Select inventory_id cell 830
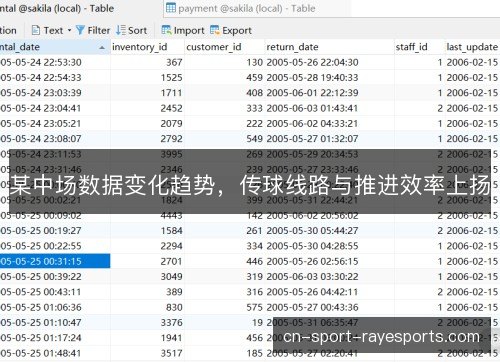The image size is (500, 362). (147, 307)
